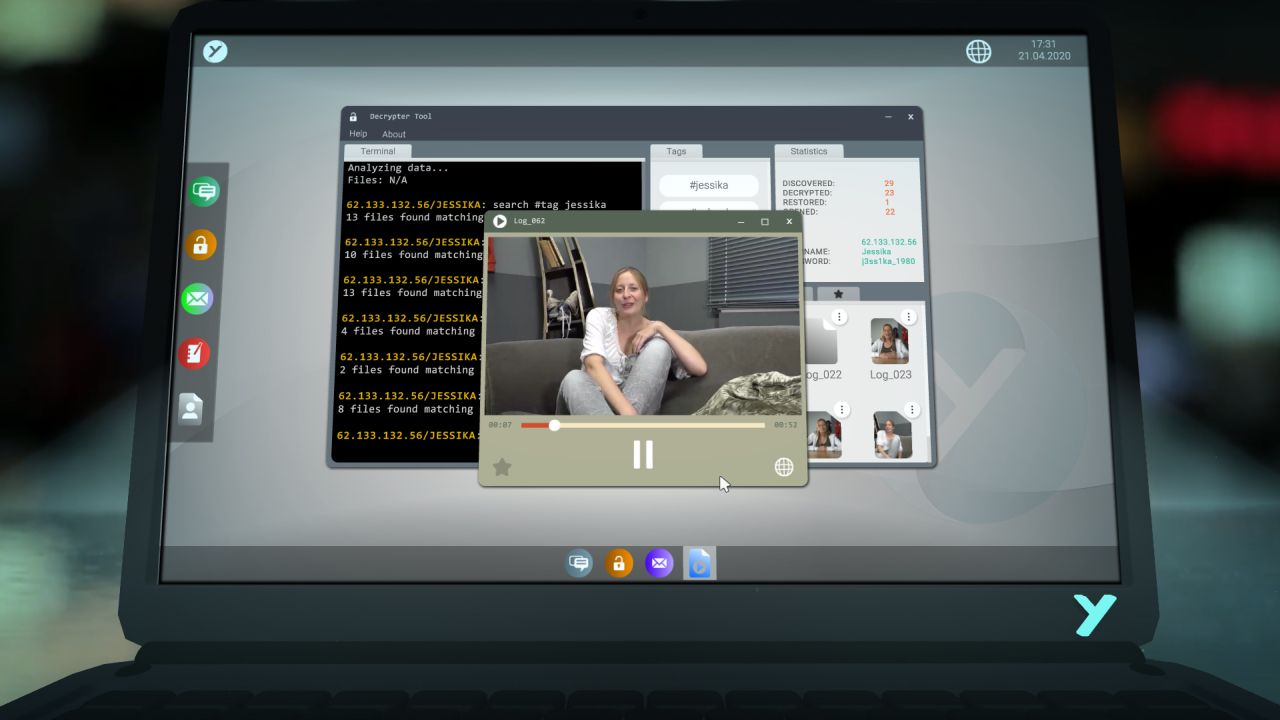Open the options menu on Log_023

click(908, 316)
